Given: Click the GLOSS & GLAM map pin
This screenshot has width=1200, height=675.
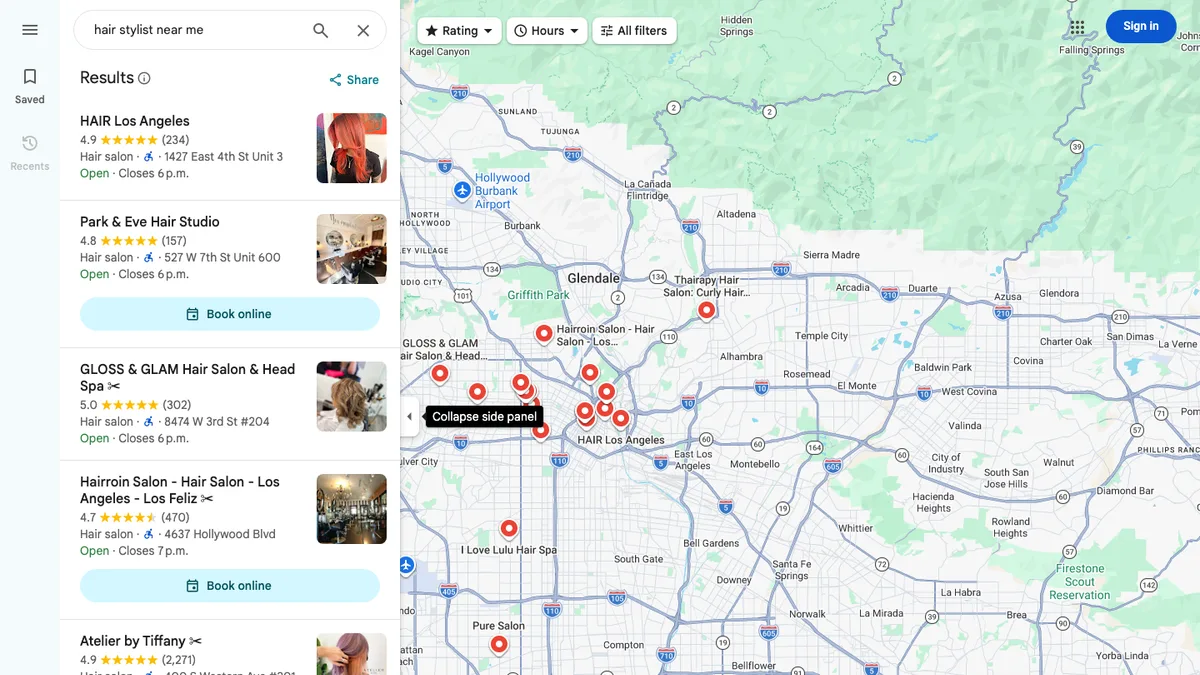Looking at the screenshot, I should click(439, 374).
